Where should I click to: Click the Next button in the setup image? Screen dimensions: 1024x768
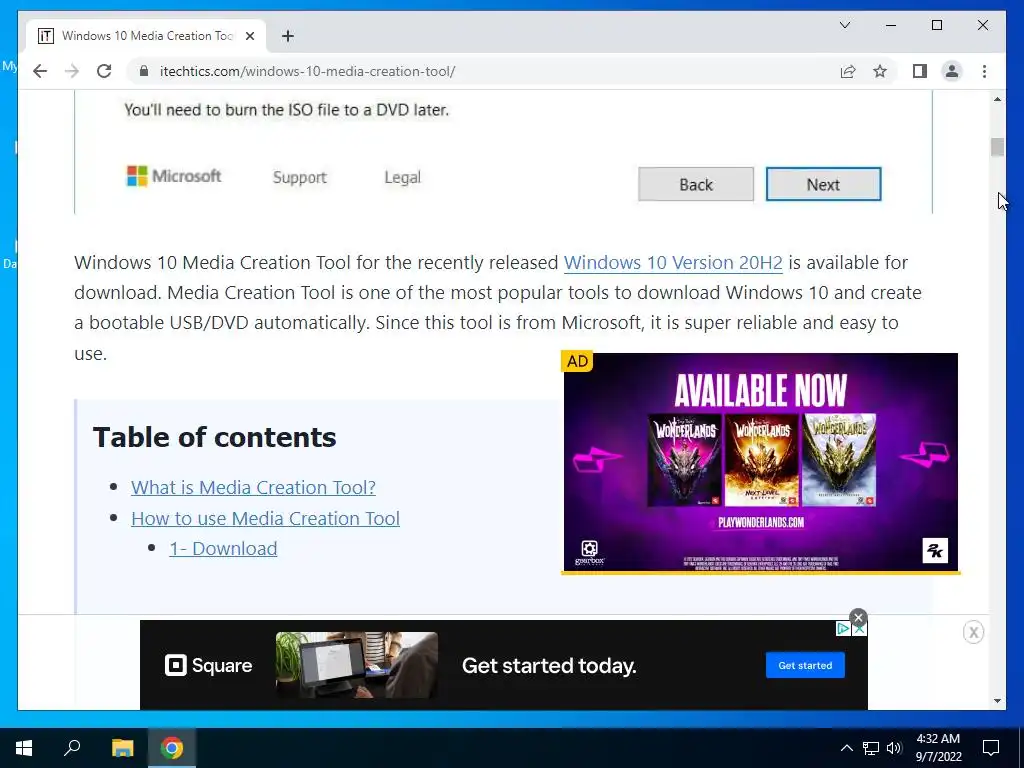click(x=823, y=184)
